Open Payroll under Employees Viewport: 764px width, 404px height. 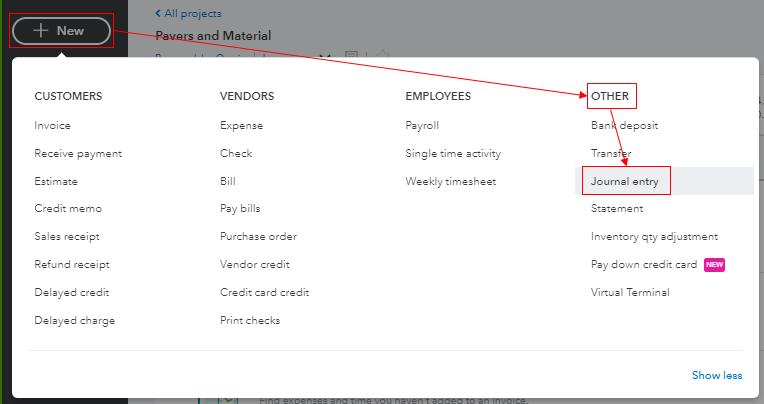[x=422, y=125]
